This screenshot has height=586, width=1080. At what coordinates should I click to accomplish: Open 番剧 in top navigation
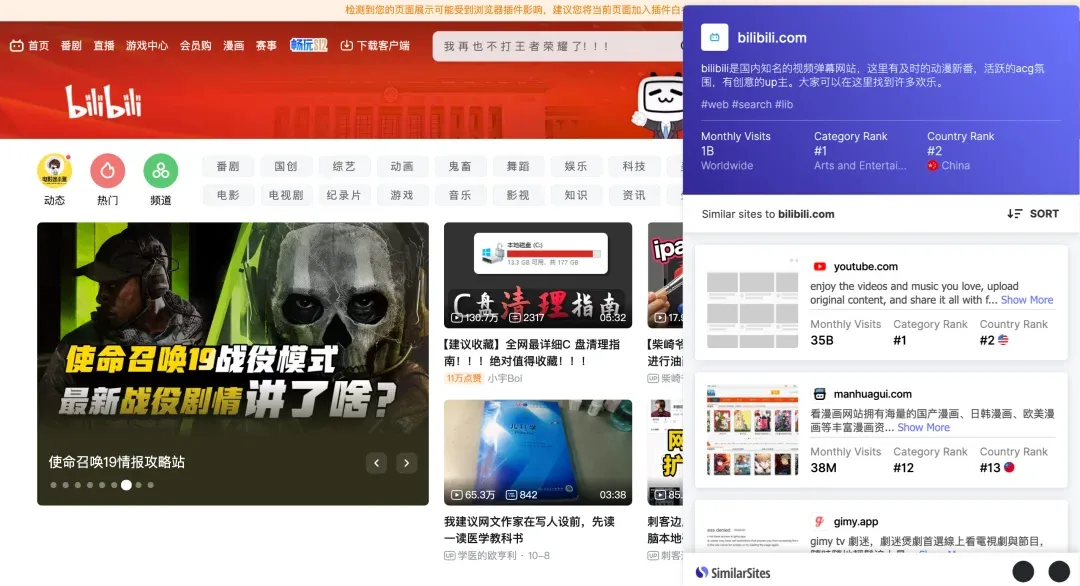tap(71, 45)
